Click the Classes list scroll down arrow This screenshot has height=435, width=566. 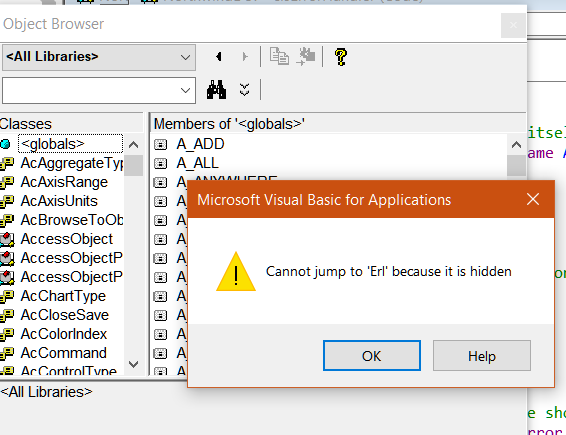click(x=134, y=364)
